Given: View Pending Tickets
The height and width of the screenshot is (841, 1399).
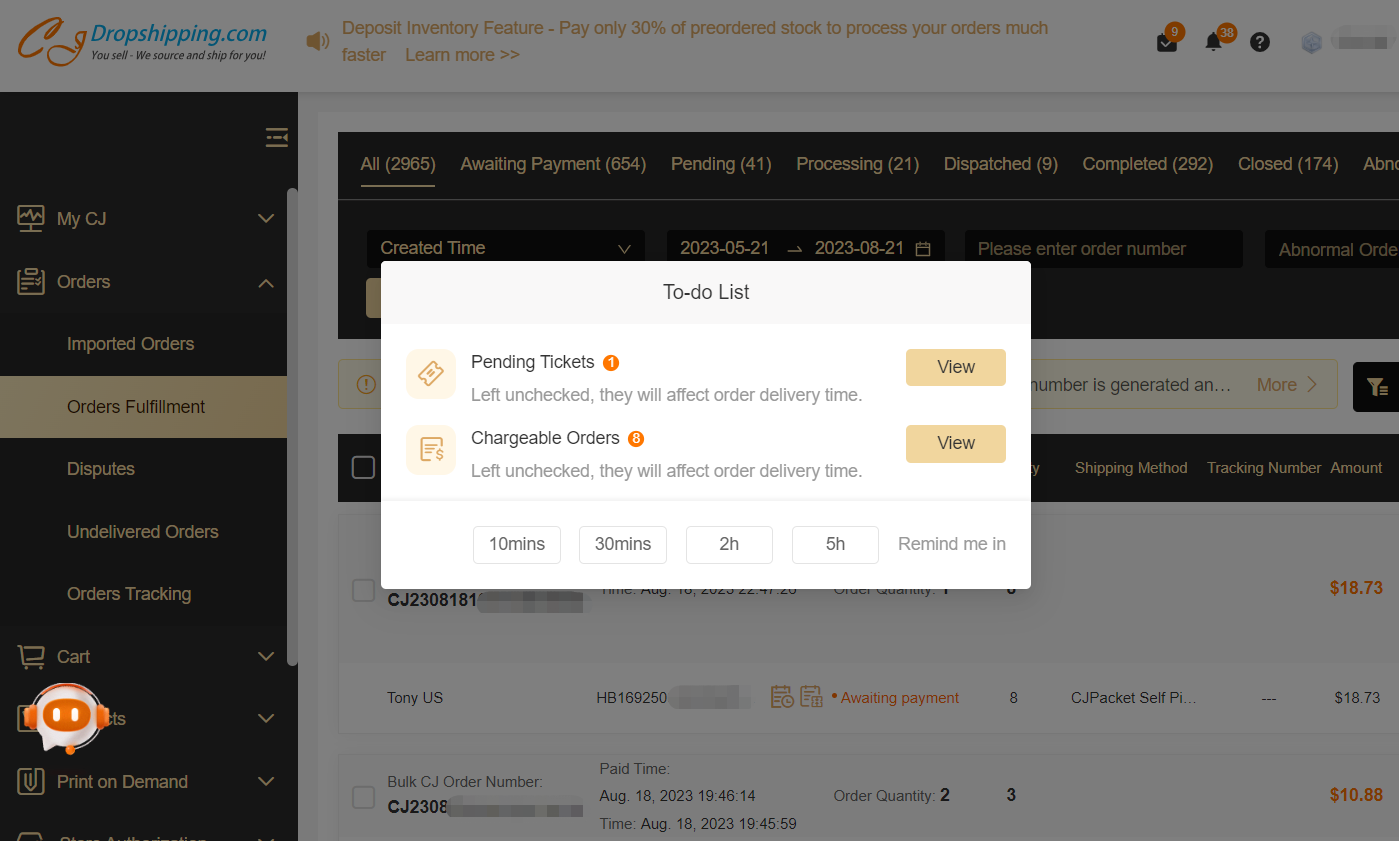Looking at the screenshot, I should pos(955,367).
